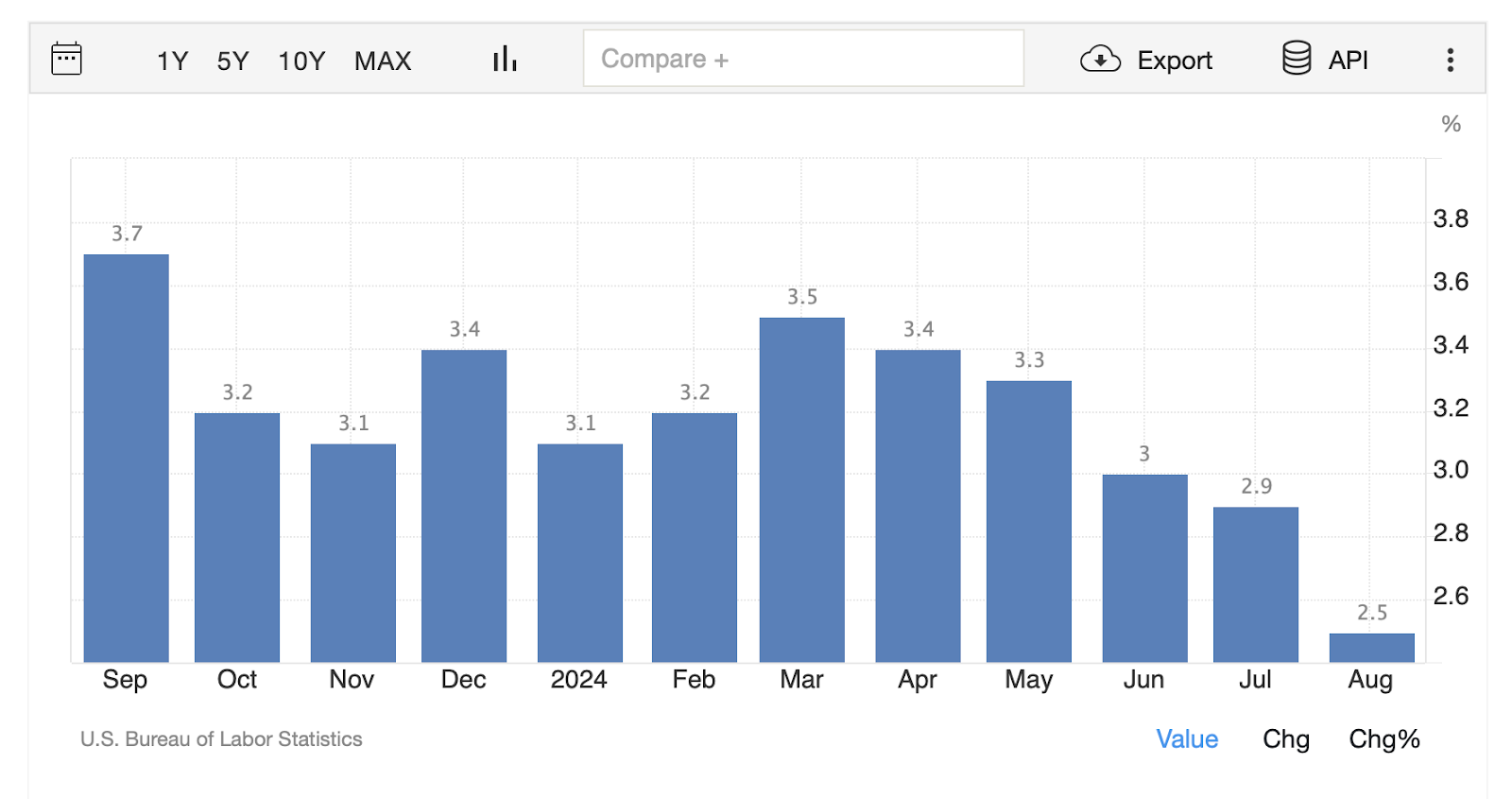Open the calendar date range picker
The image size is (1512, 799).
(x=66, y=59)
